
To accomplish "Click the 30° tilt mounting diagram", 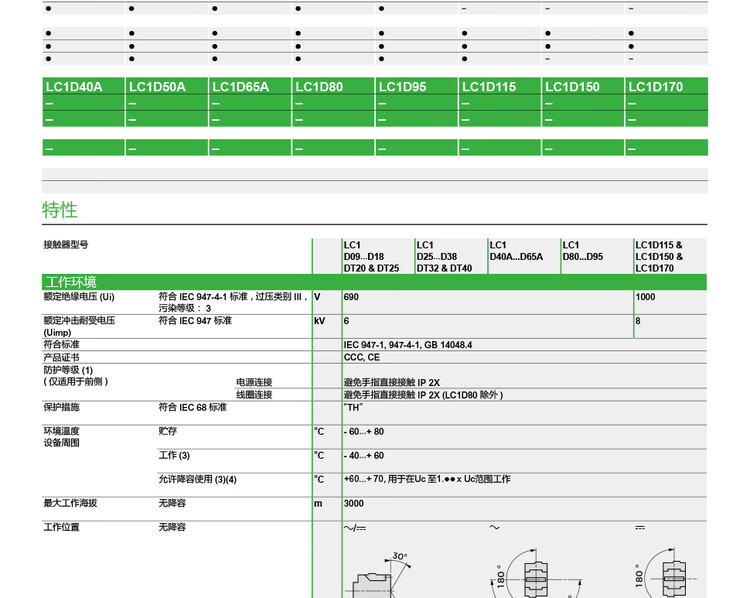I will (x=381, y=574).
